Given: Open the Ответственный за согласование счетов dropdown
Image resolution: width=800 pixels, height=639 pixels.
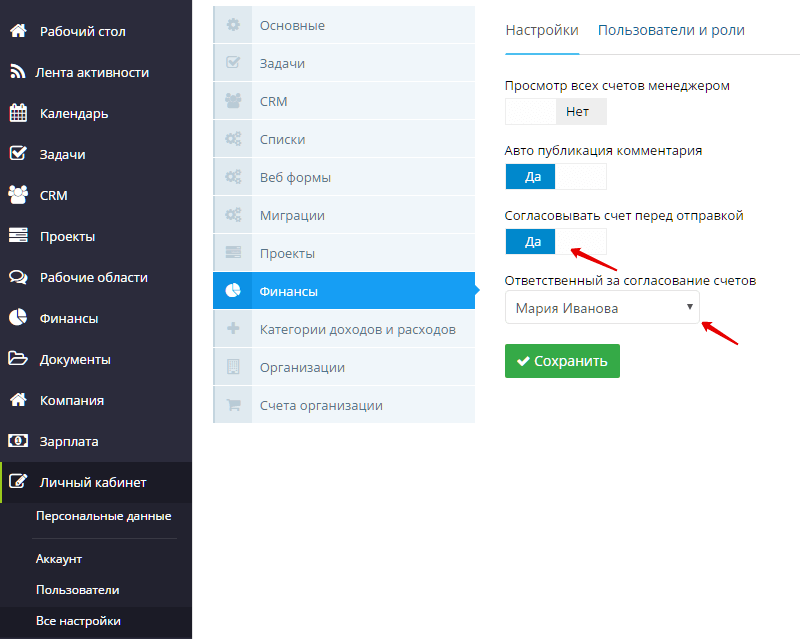Looking at the screenshot, I should click(602, 308).
